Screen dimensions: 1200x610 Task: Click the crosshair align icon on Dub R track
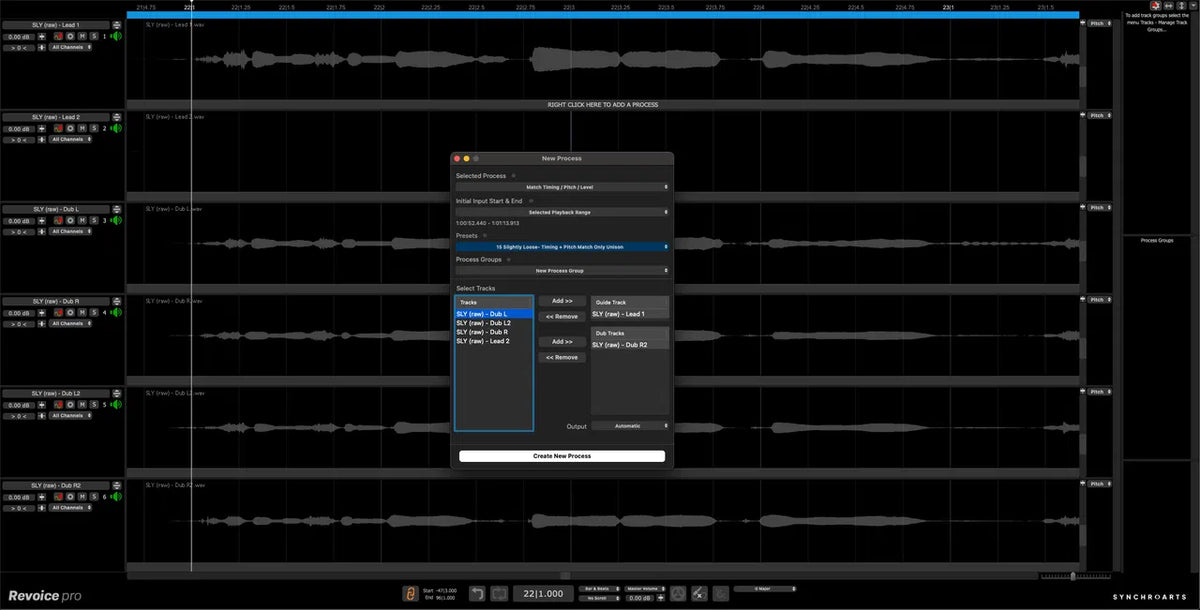pyautogui.click(x=42, y=311)
